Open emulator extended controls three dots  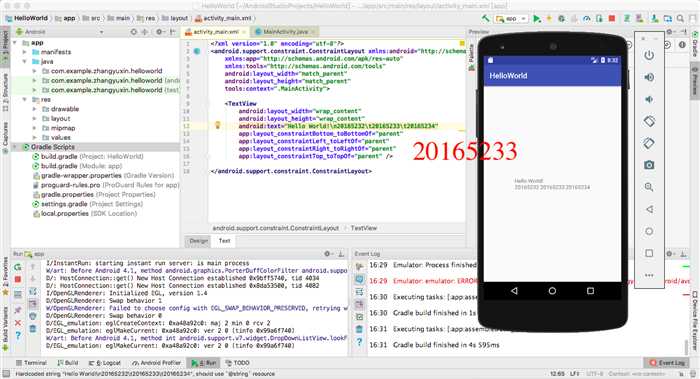[649, 275]
